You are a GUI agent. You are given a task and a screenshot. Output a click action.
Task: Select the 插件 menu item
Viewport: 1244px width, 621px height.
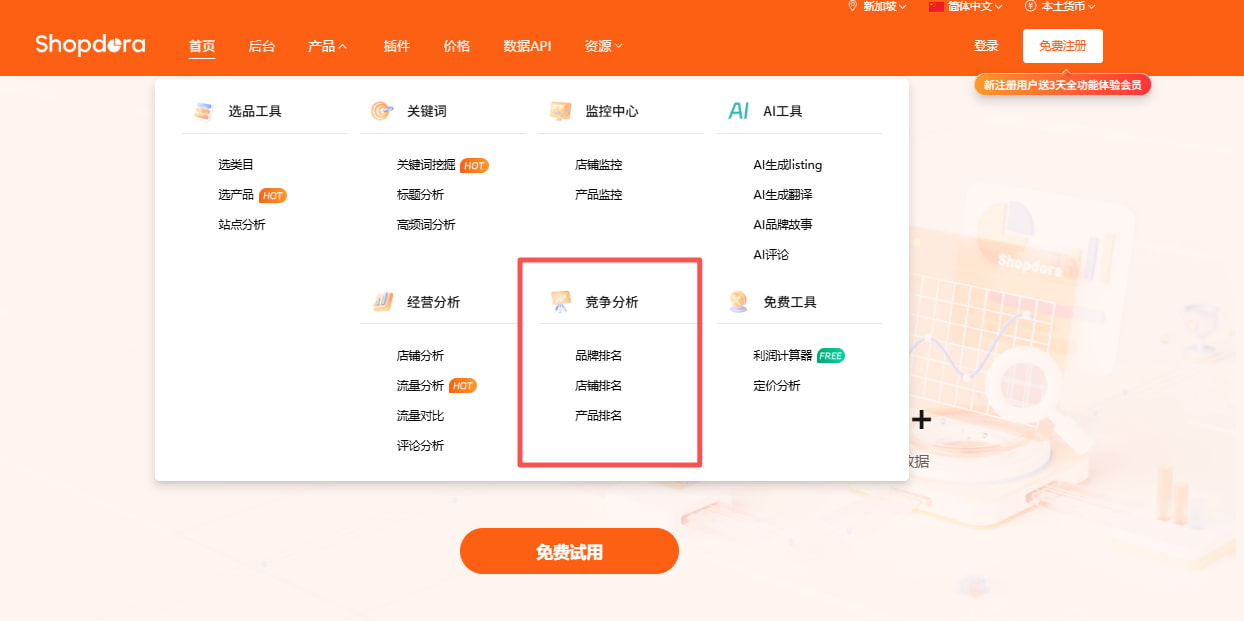pyautogui.click(x=396, y=46)
